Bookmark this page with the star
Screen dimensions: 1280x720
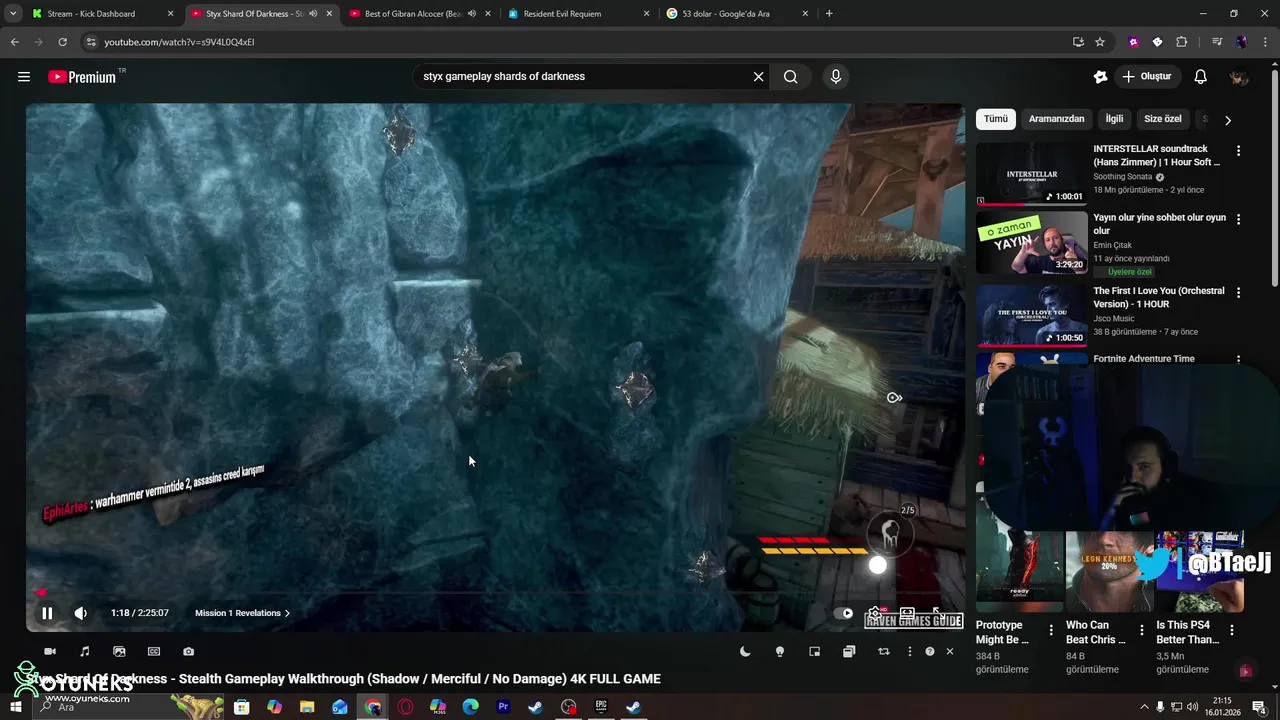1100,42
